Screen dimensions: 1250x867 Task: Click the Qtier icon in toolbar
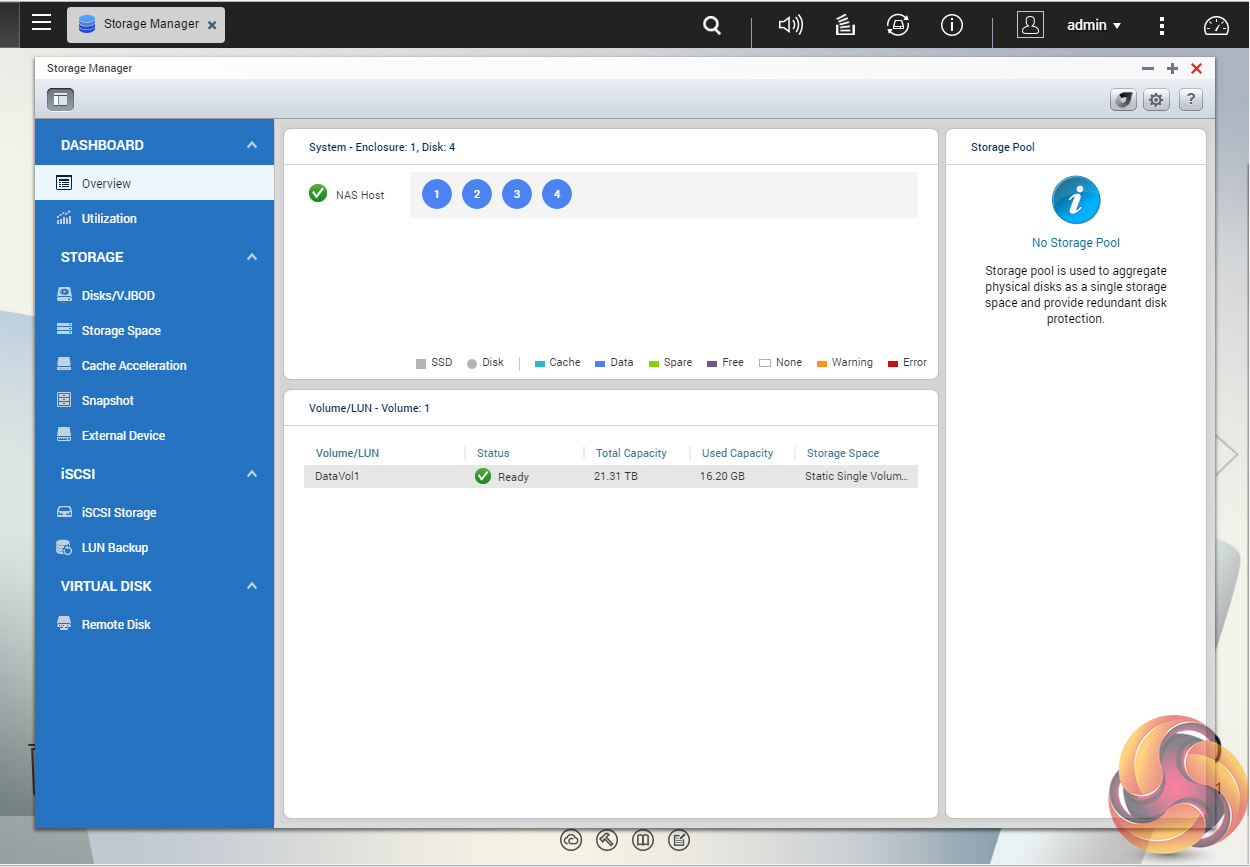click(x=1123, y=99)
